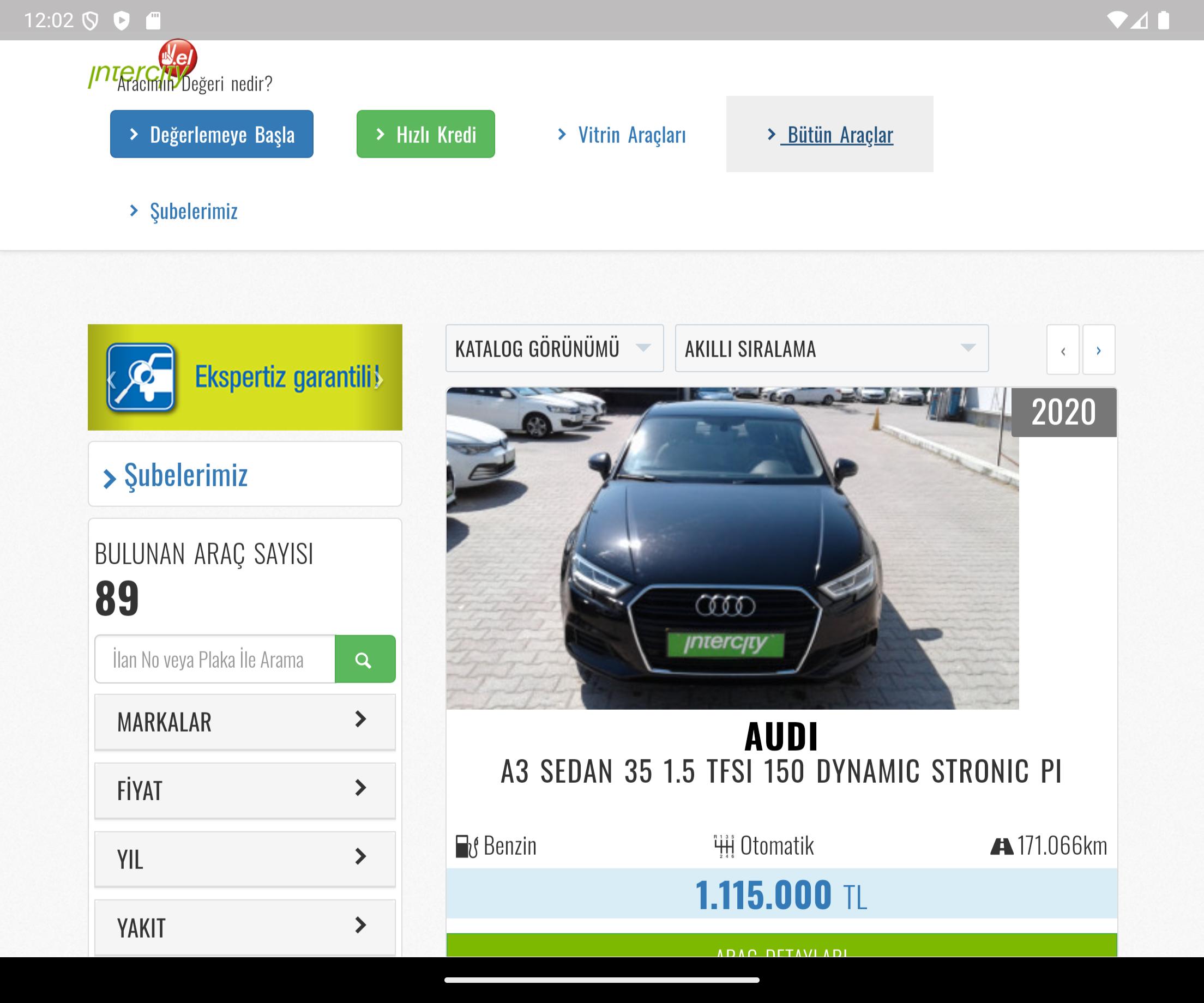The height and width of the screenshot is (1003, 1204).
Task: Click the Otomatik gearbox icon
Action: point(724,846)
